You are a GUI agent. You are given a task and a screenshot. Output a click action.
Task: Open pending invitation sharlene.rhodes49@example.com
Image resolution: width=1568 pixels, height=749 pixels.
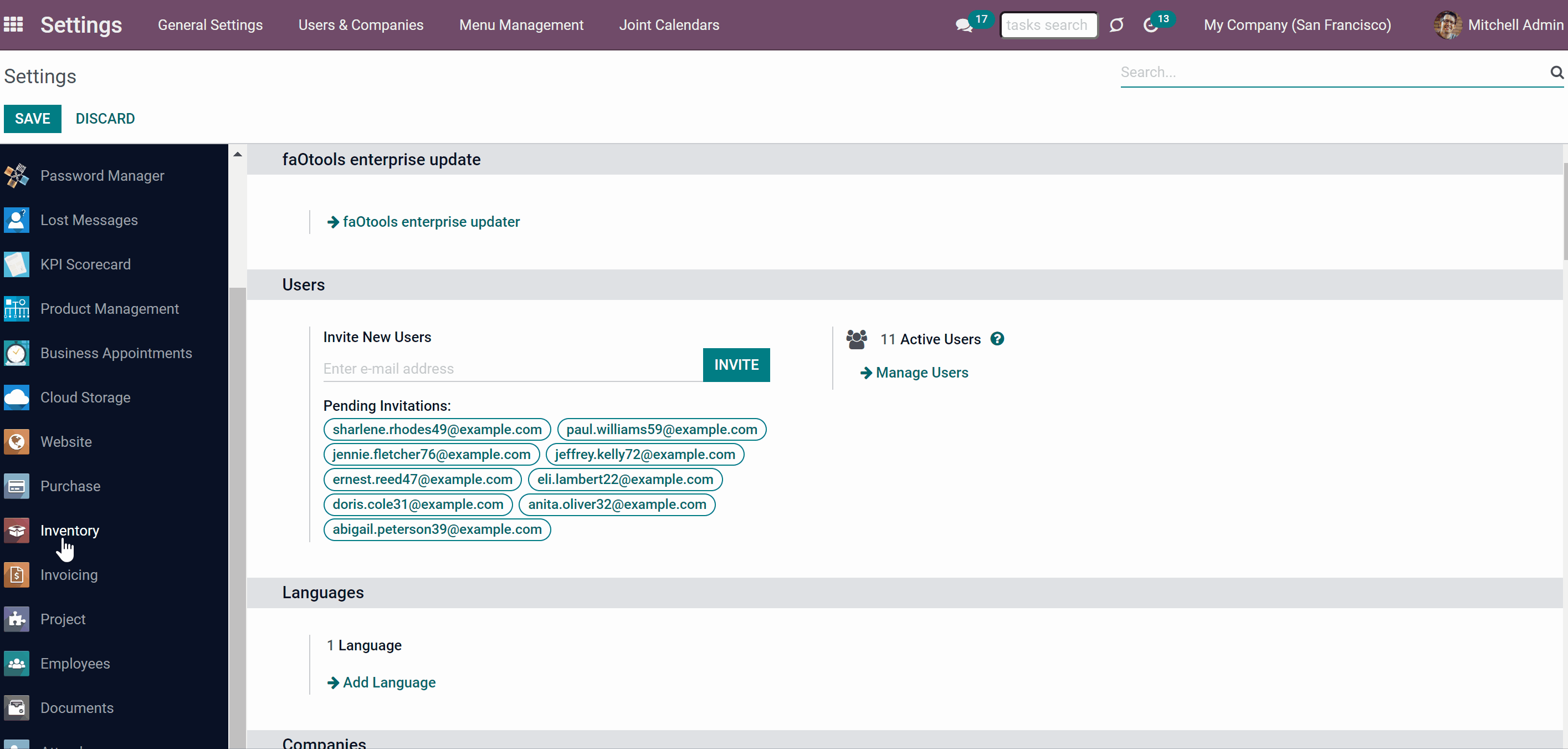tap(437, 429)
